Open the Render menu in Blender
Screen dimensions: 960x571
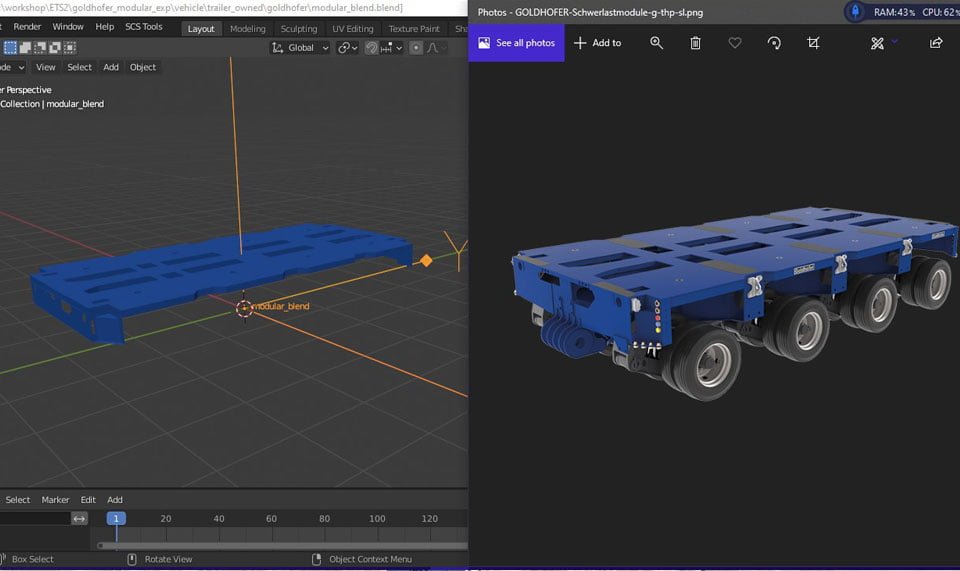pos(27,27)
